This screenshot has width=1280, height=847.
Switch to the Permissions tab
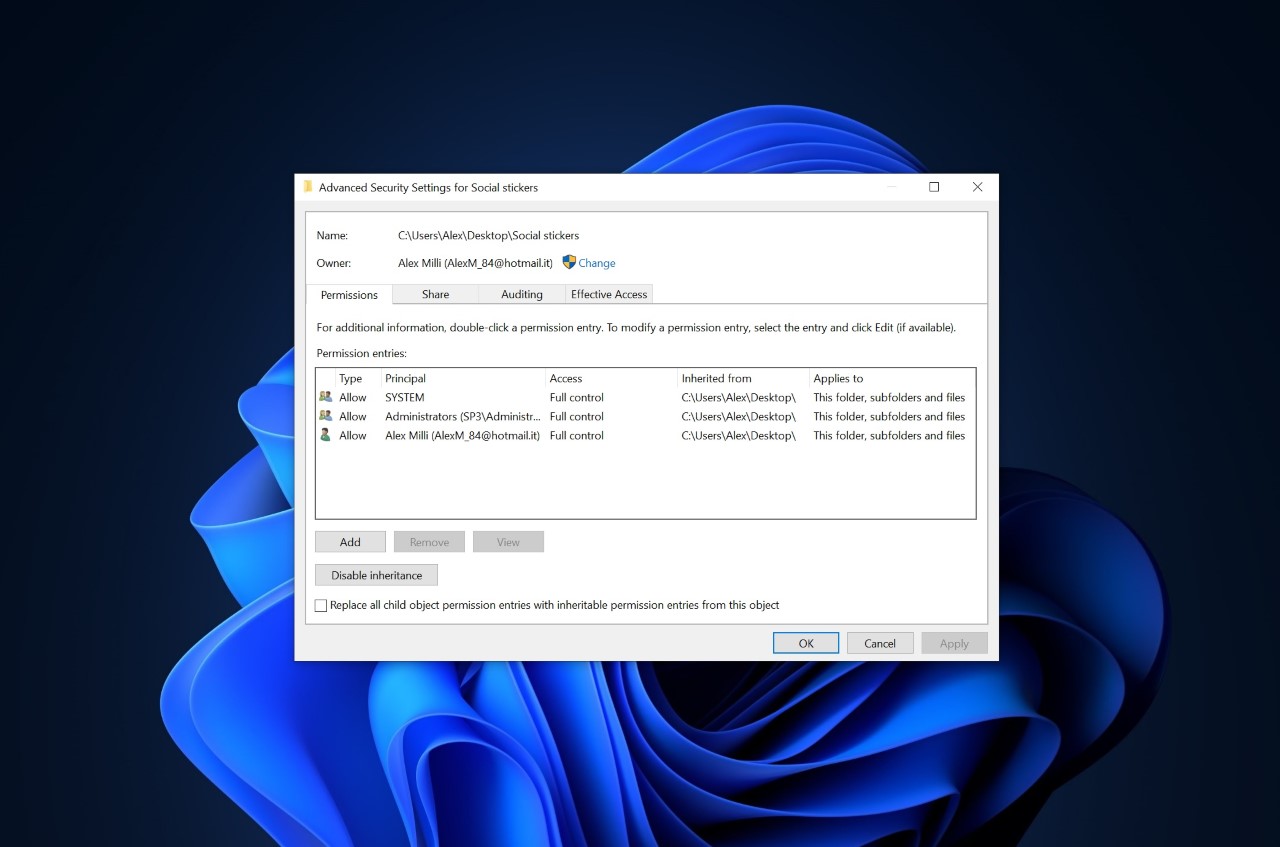[349, 295]
